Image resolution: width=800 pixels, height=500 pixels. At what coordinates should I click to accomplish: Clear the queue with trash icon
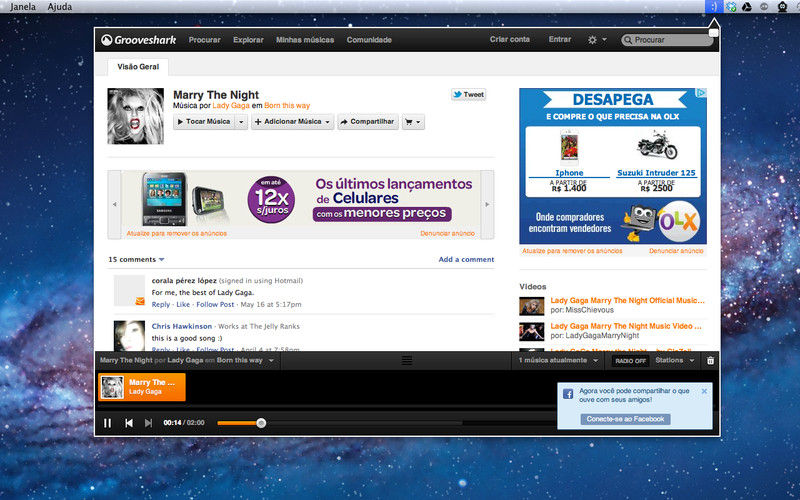pos(710,360)
